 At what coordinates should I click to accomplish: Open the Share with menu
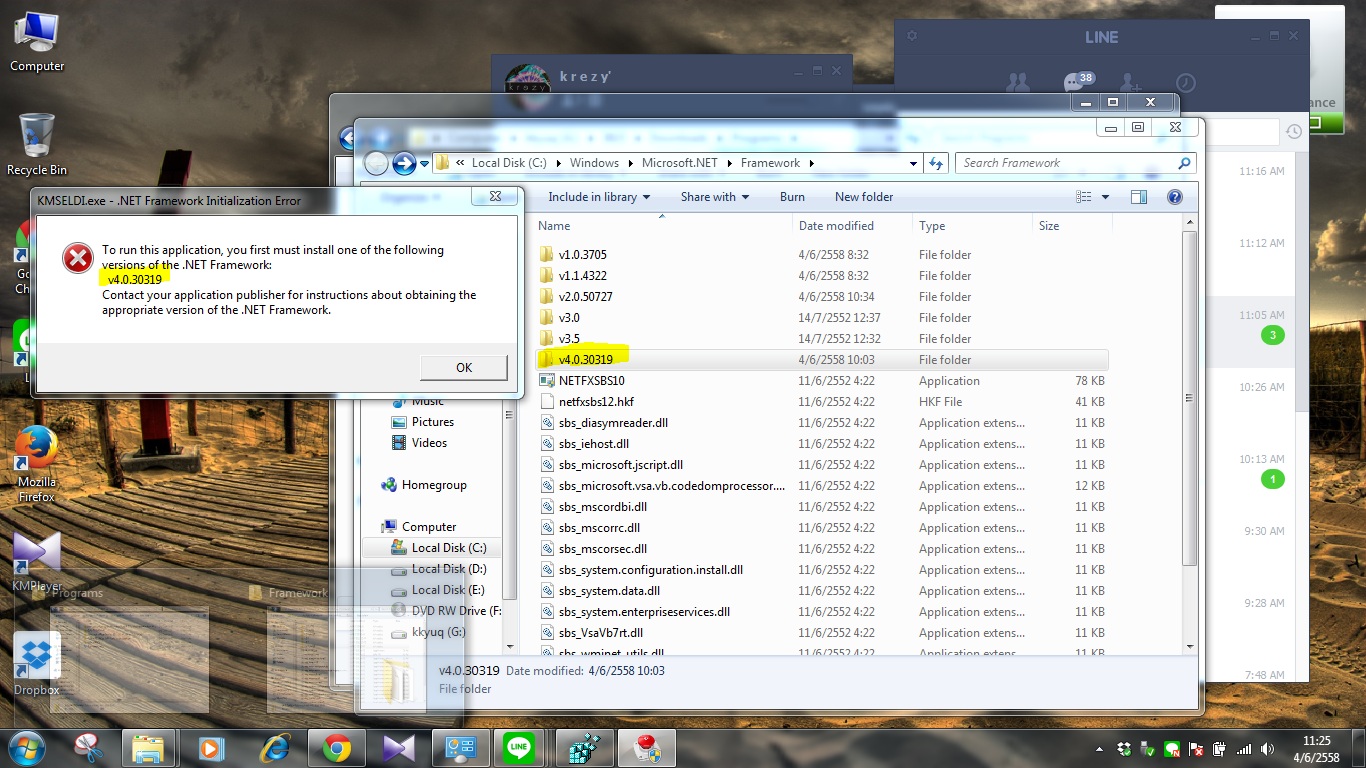714,197
